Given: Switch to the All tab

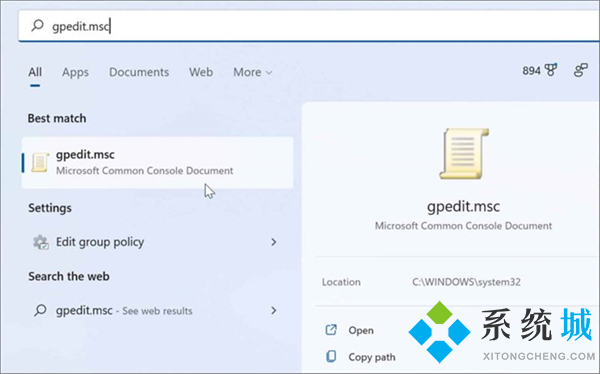Looking at the screenshot, I should coord(35,72).
